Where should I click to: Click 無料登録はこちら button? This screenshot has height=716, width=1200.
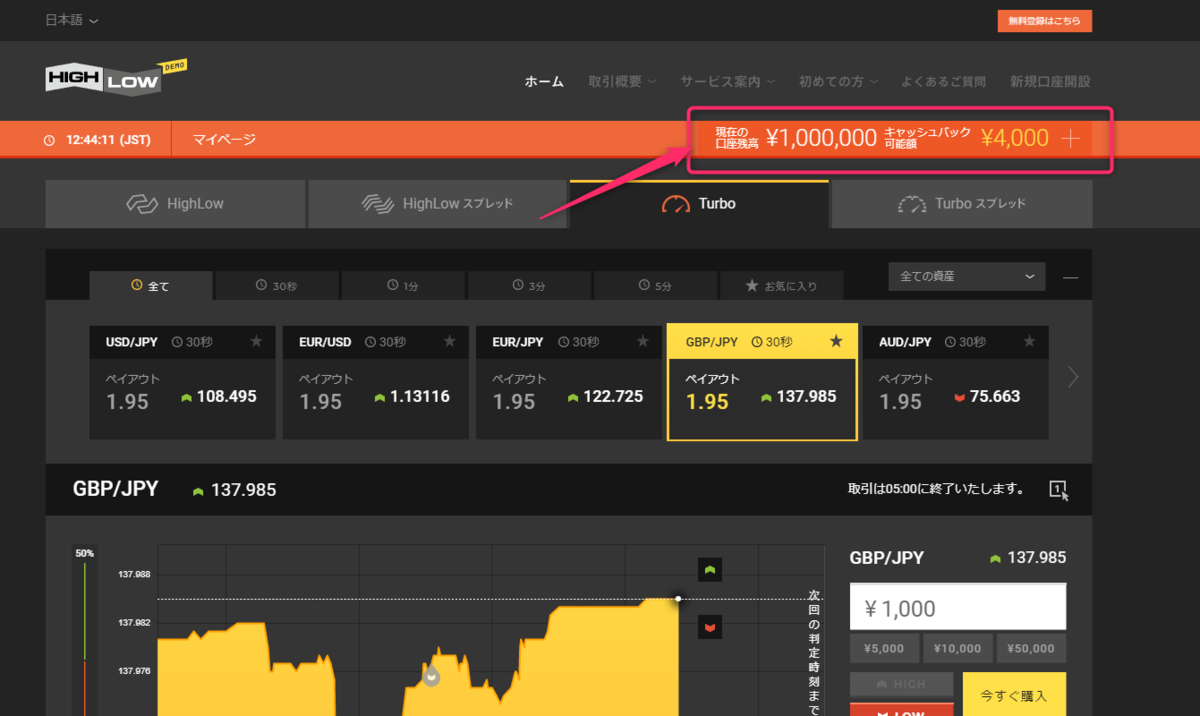[x=1044, y=21]
